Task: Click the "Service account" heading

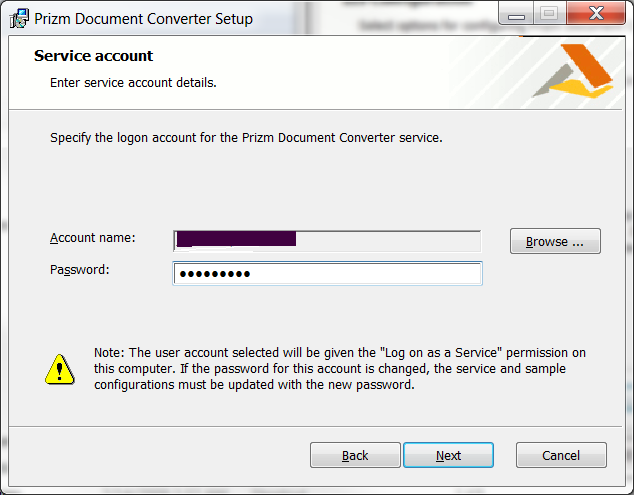Action: [x=94, y=56]
